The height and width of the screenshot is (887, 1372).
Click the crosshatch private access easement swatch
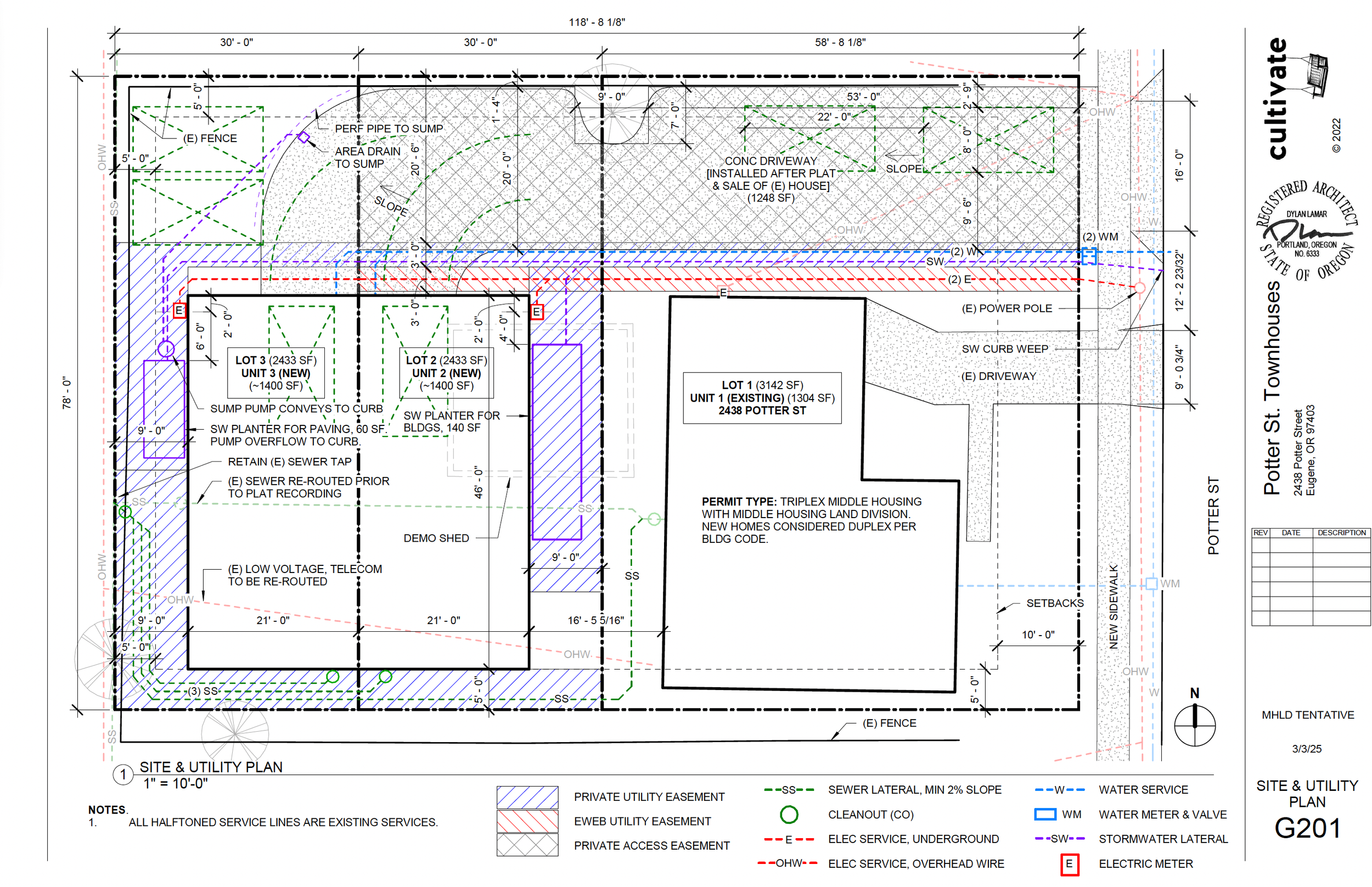pyautogui.click(x=527, y=845)
